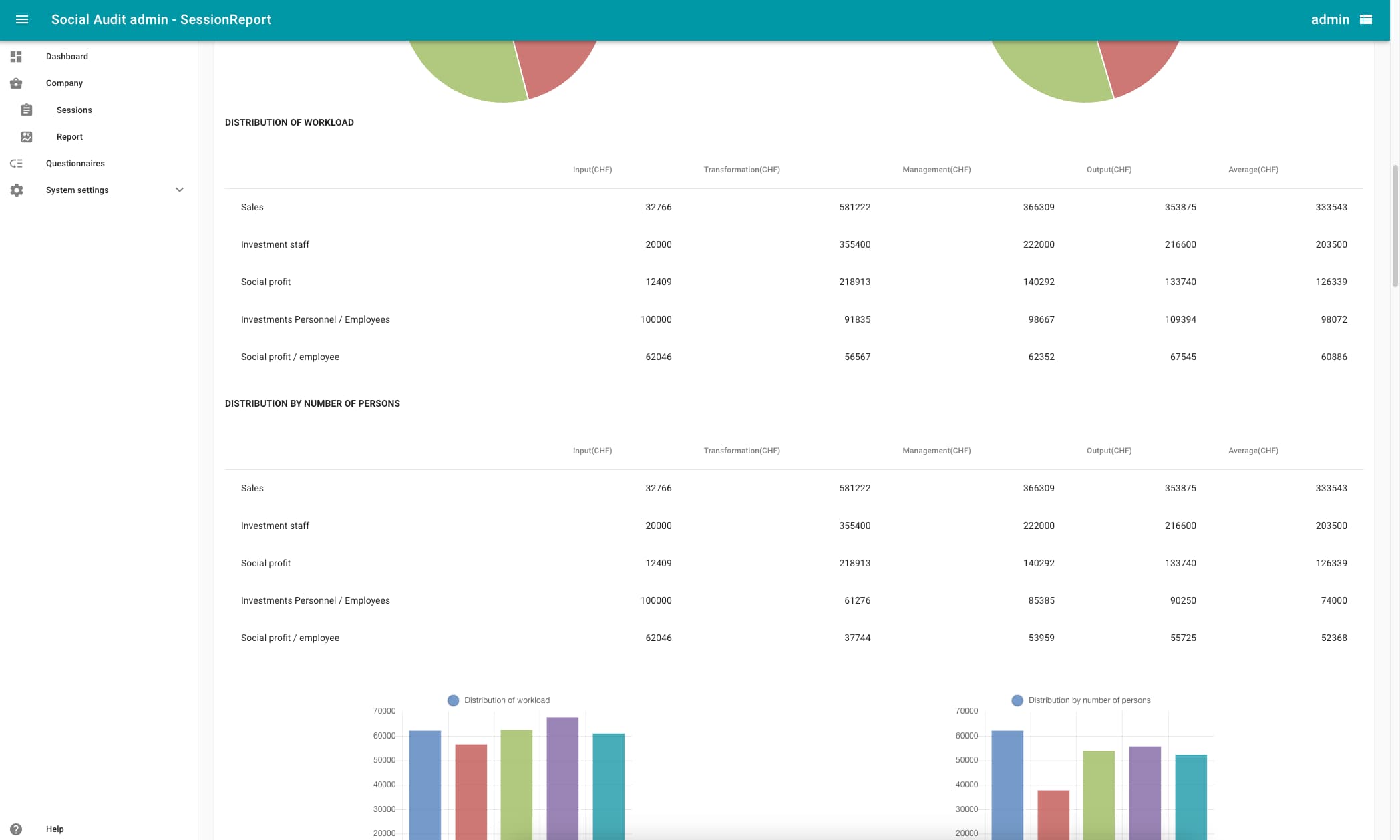Click the vertical page scrollbar
This screenshot has height=840, width=1400.
click(1395, 227)
